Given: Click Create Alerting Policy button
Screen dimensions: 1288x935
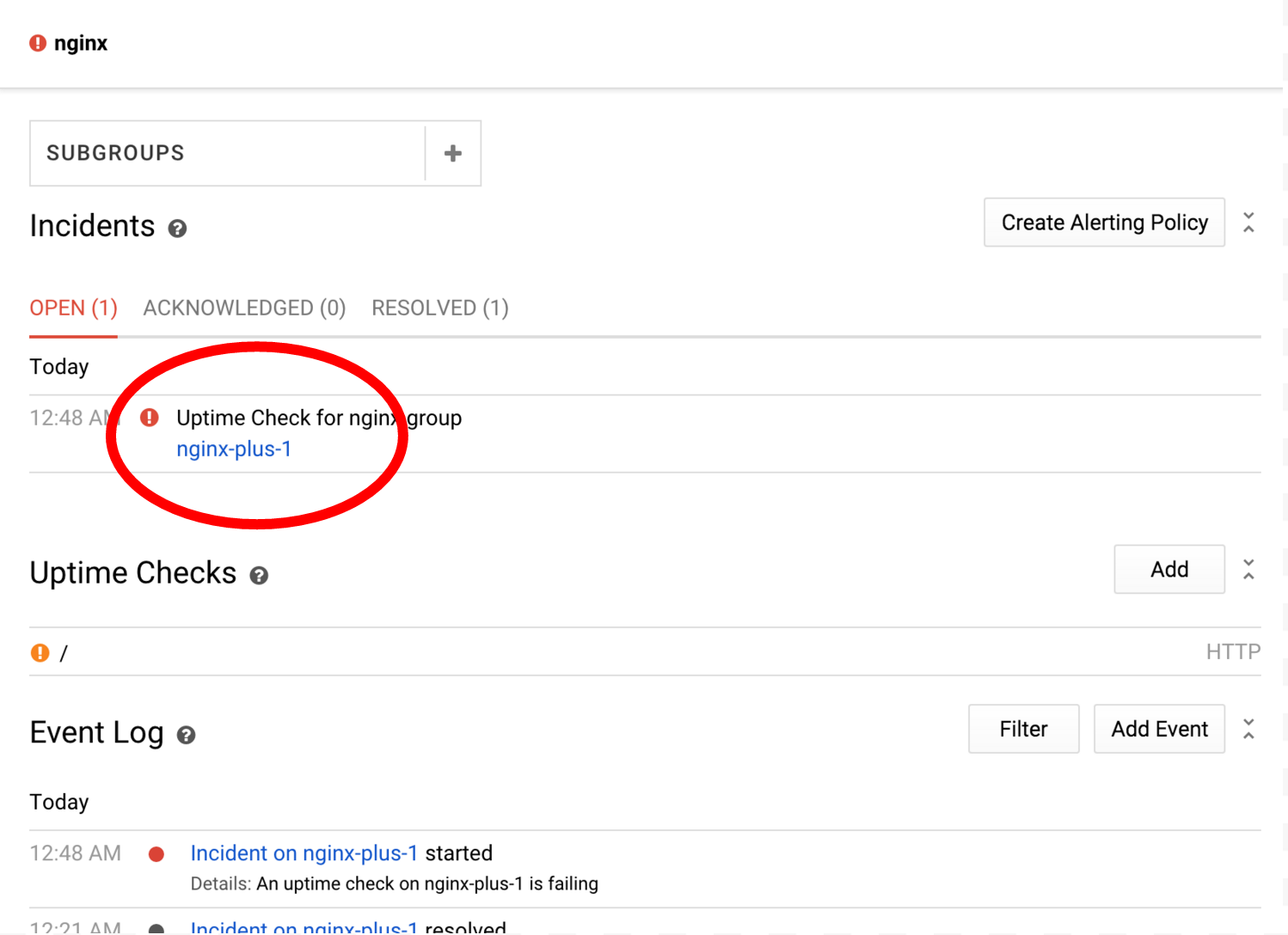Looking at the screenshot, I should pos(1104,223).
